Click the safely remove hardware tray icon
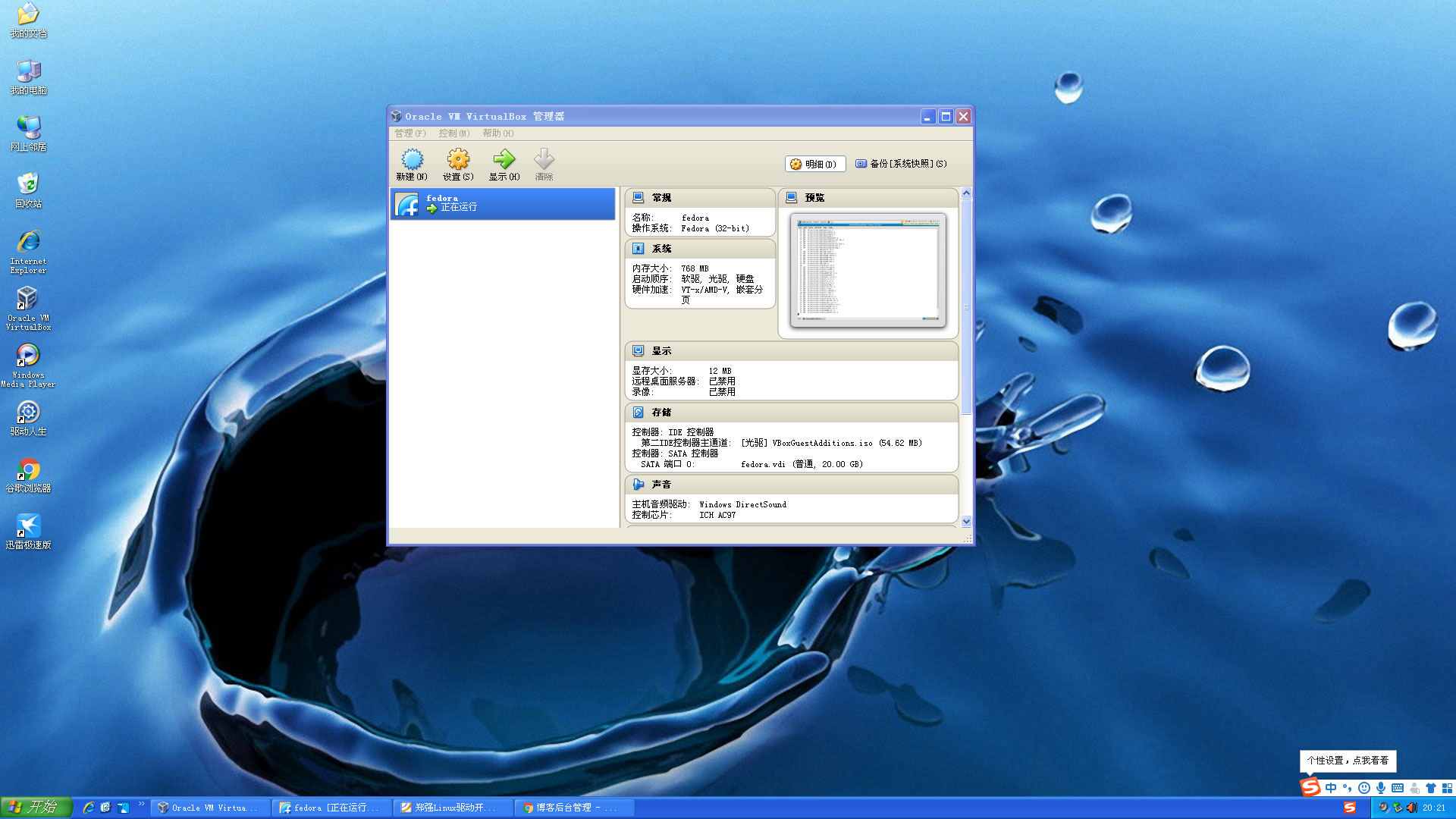1456x819 pixels. (x=1398, y=808)
